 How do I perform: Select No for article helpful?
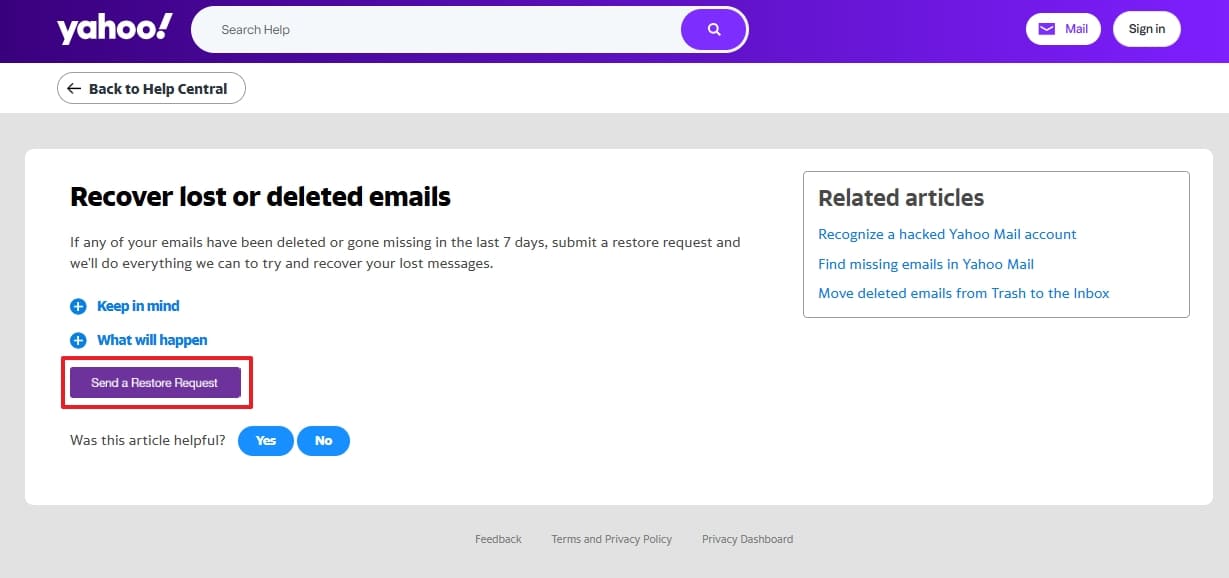pyautogui.click(x=323, y=440)
